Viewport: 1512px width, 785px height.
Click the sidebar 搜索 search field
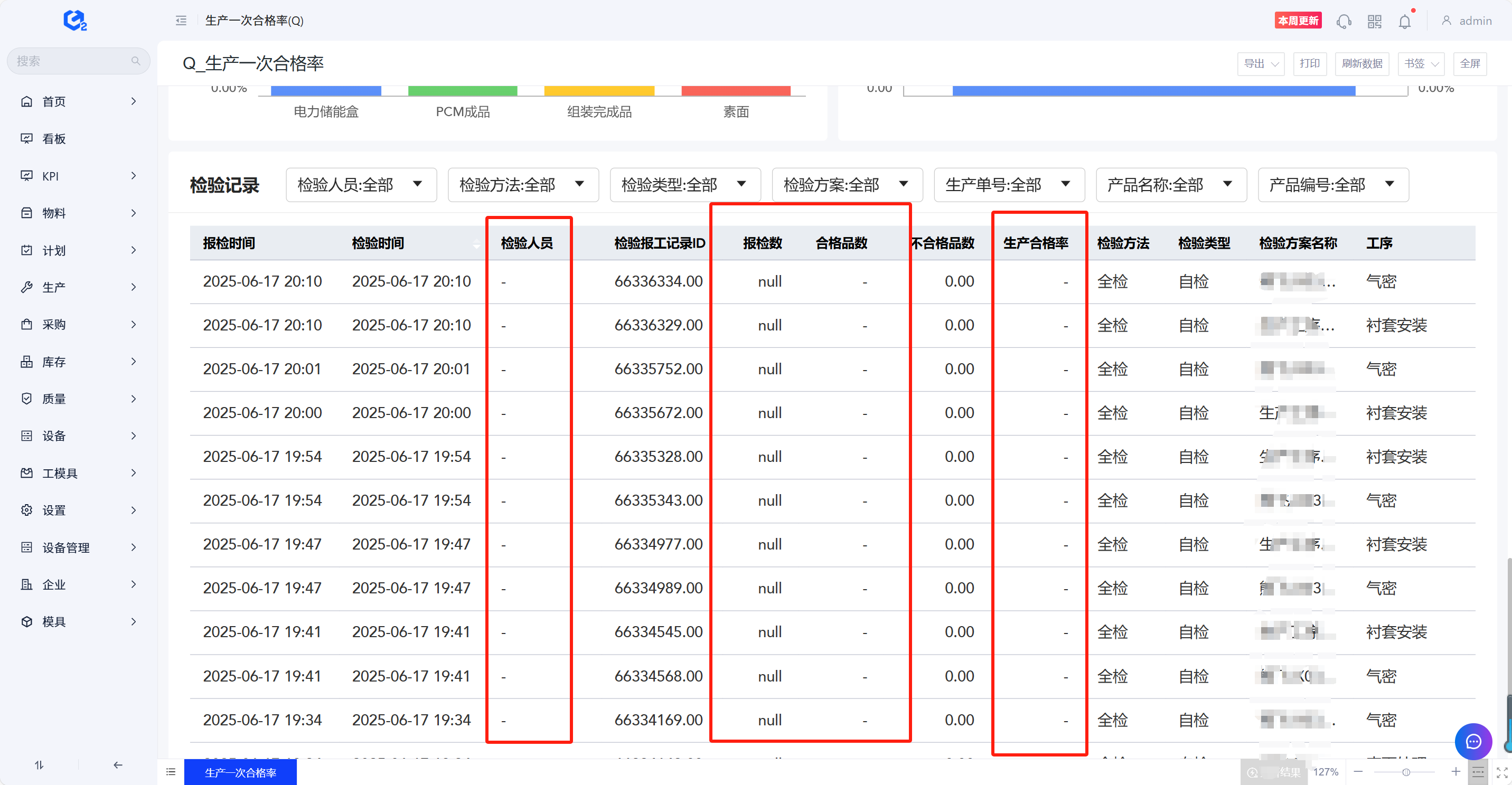(70, 61)
